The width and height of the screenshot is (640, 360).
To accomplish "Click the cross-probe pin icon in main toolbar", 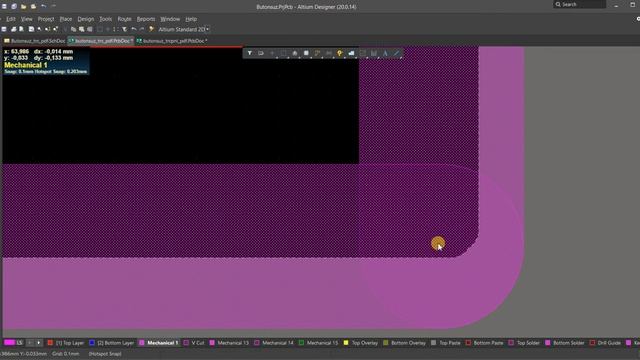I will click(151, 29).
